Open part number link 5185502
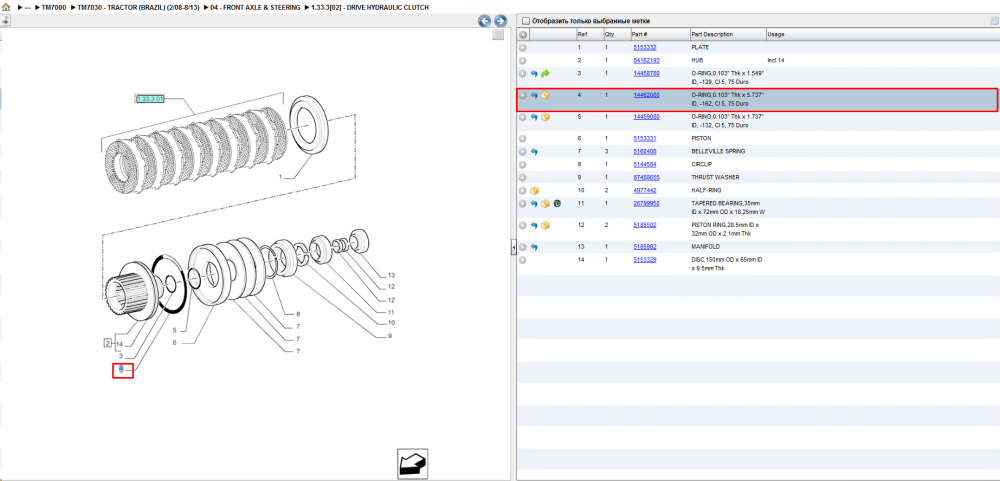This screenshot has width=1000, height=481. pyautogui.click(x=645, y=225)
